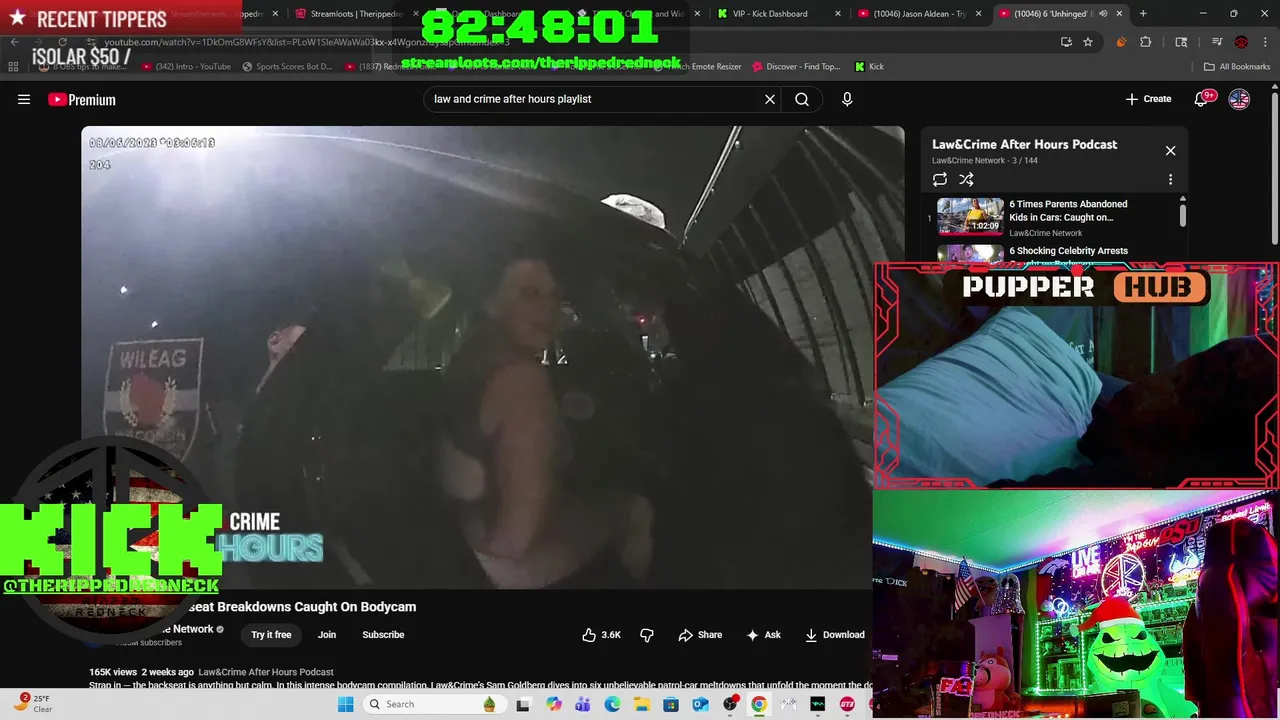Join the channel membership
Viewport: 1280px width, 720px height.
pyautogui.click(x=327, y=635)
